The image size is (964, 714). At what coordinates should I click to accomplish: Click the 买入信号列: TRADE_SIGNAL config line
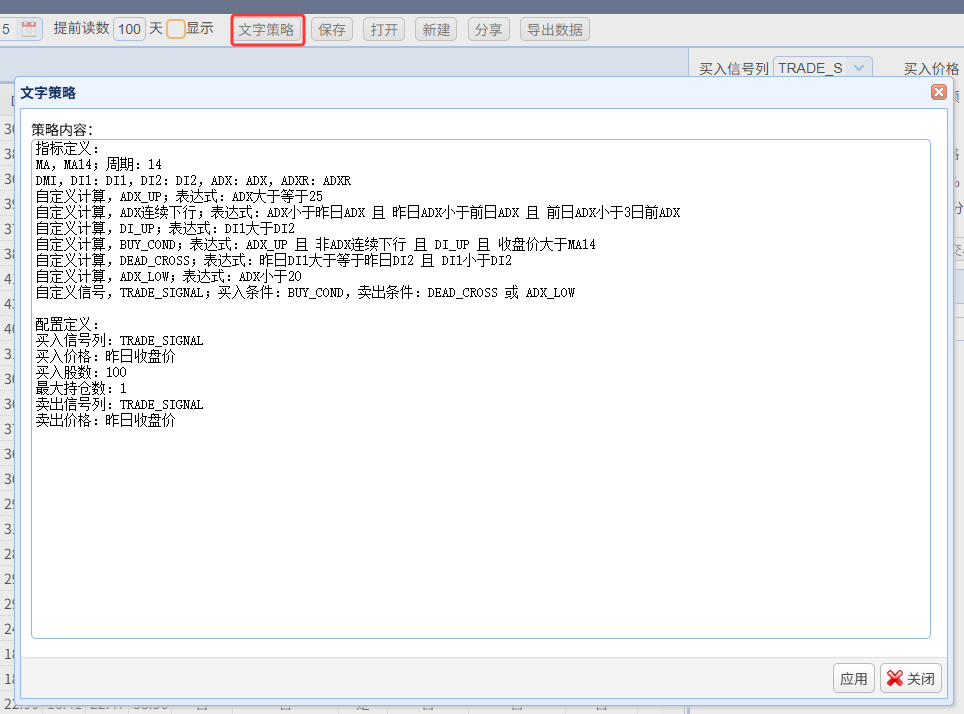119,340
